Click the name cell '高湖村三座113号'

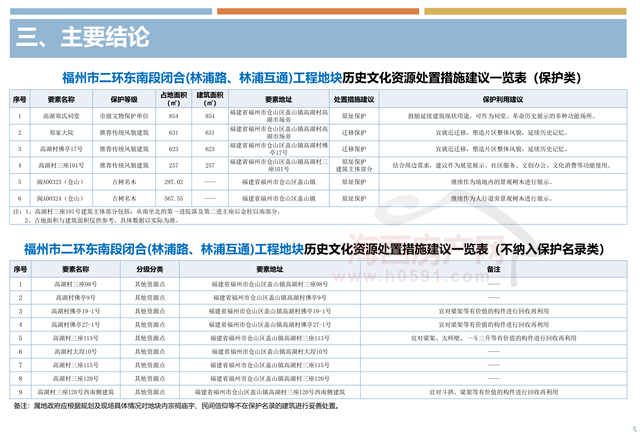(x=76, y=338)
